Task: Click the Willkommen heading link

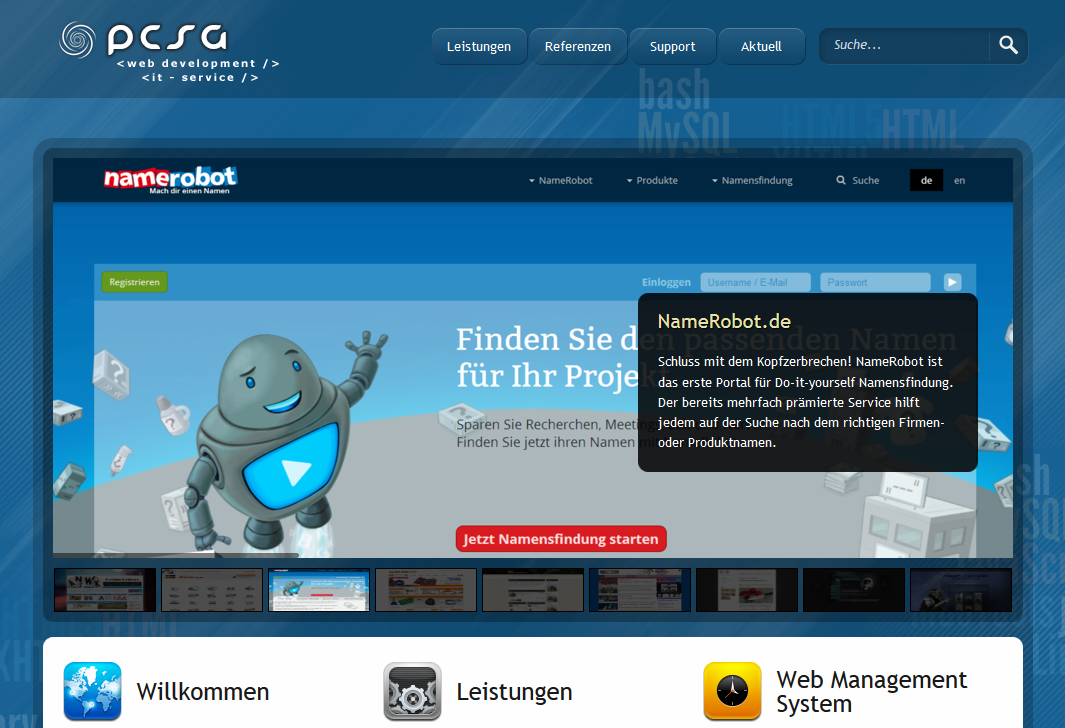Action: coord(203,691)
